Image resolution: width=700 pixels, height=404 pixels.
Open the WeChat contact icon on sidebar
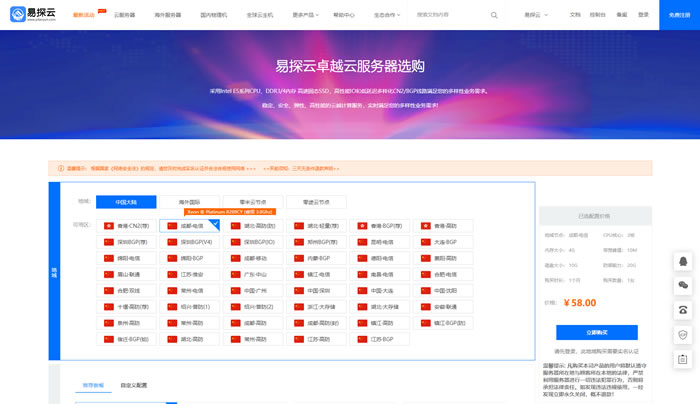pos(683,285)
